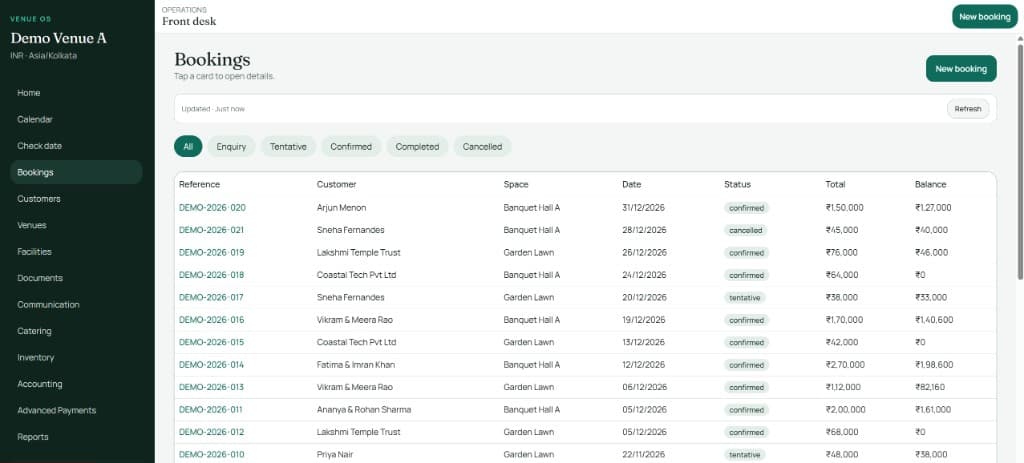The height and width of the screenshot is (463, 1024).
Task: Filter bookings by Tentative
Action: (288, 146)
